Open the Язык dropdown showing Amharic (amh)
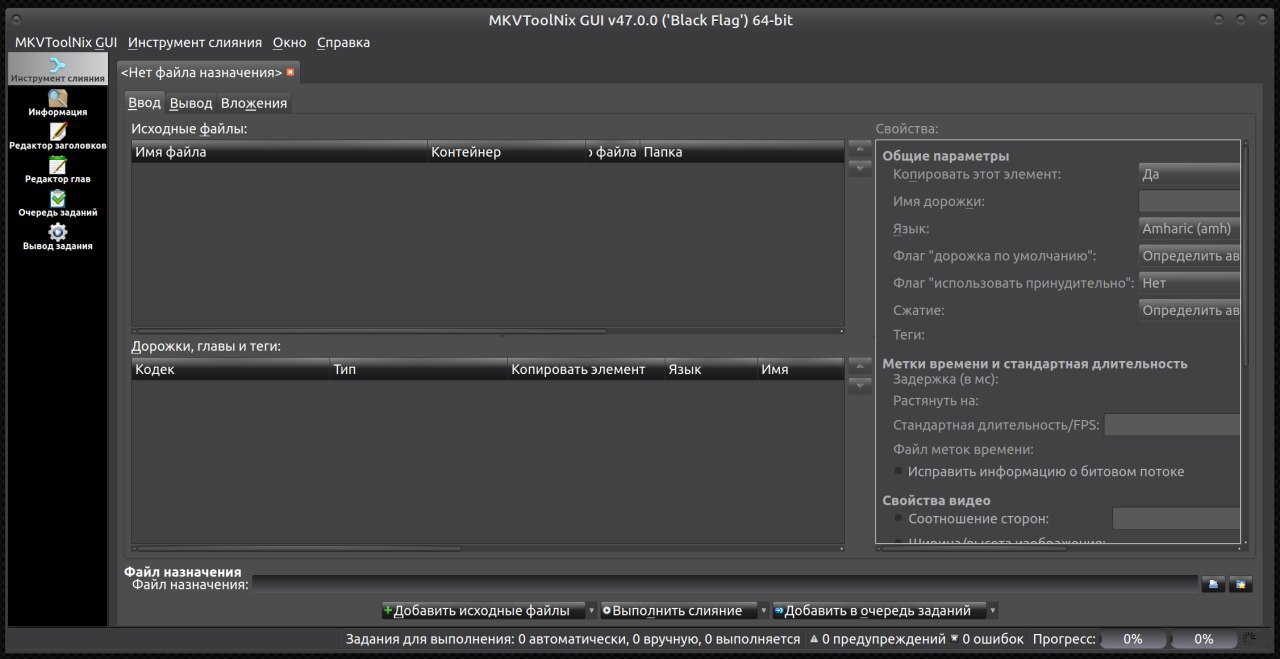 tap(1189, 228)
